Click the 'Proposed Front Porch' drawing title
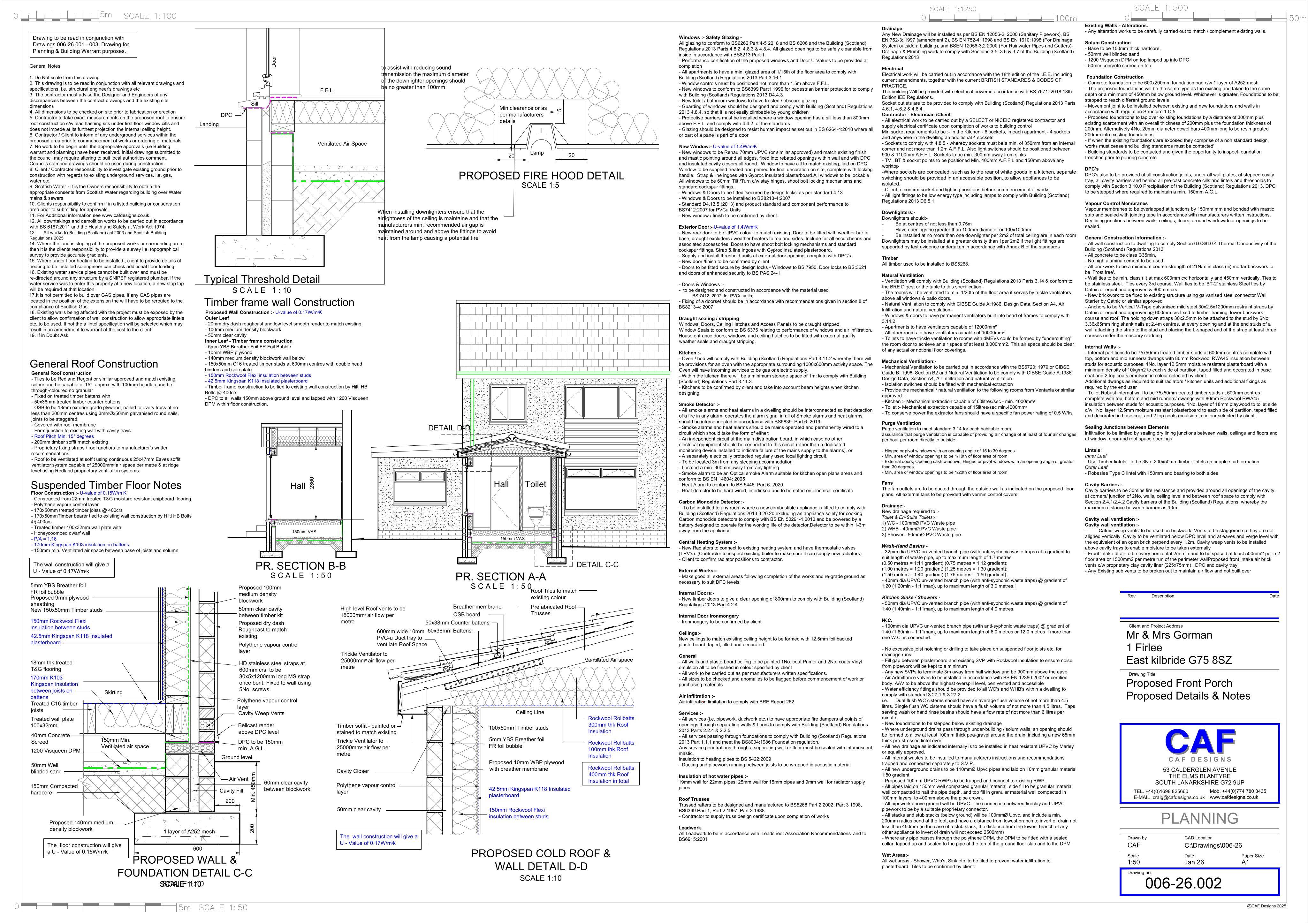Screen dimensions: 1308x924 point(1179,683)
